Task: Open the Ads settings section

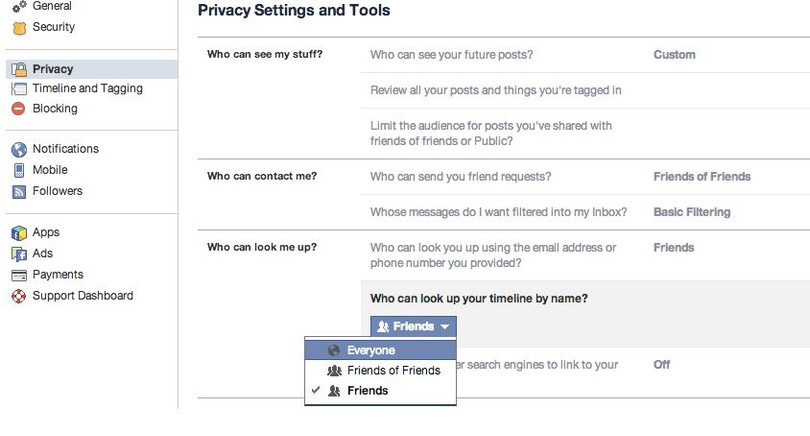Action: [43, 253]
